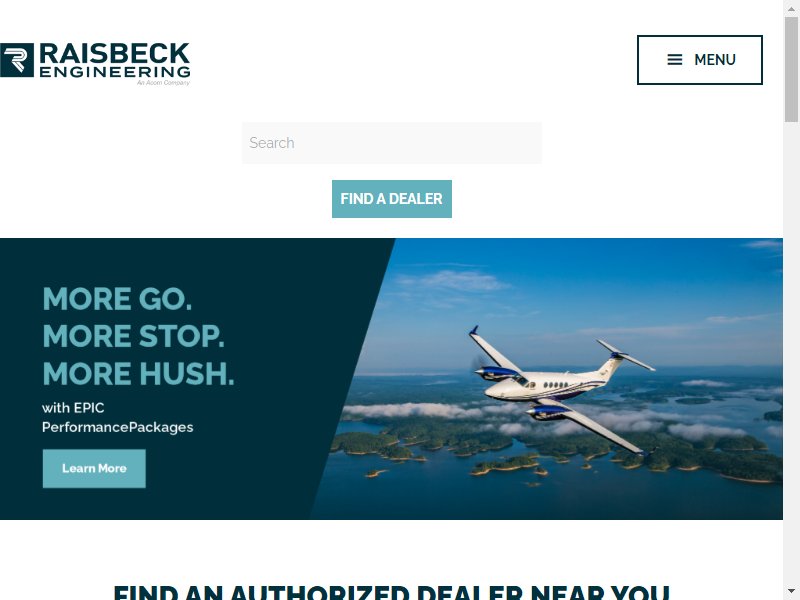
Task: Click the MORE STOP. headline
Action: [134, 336]
